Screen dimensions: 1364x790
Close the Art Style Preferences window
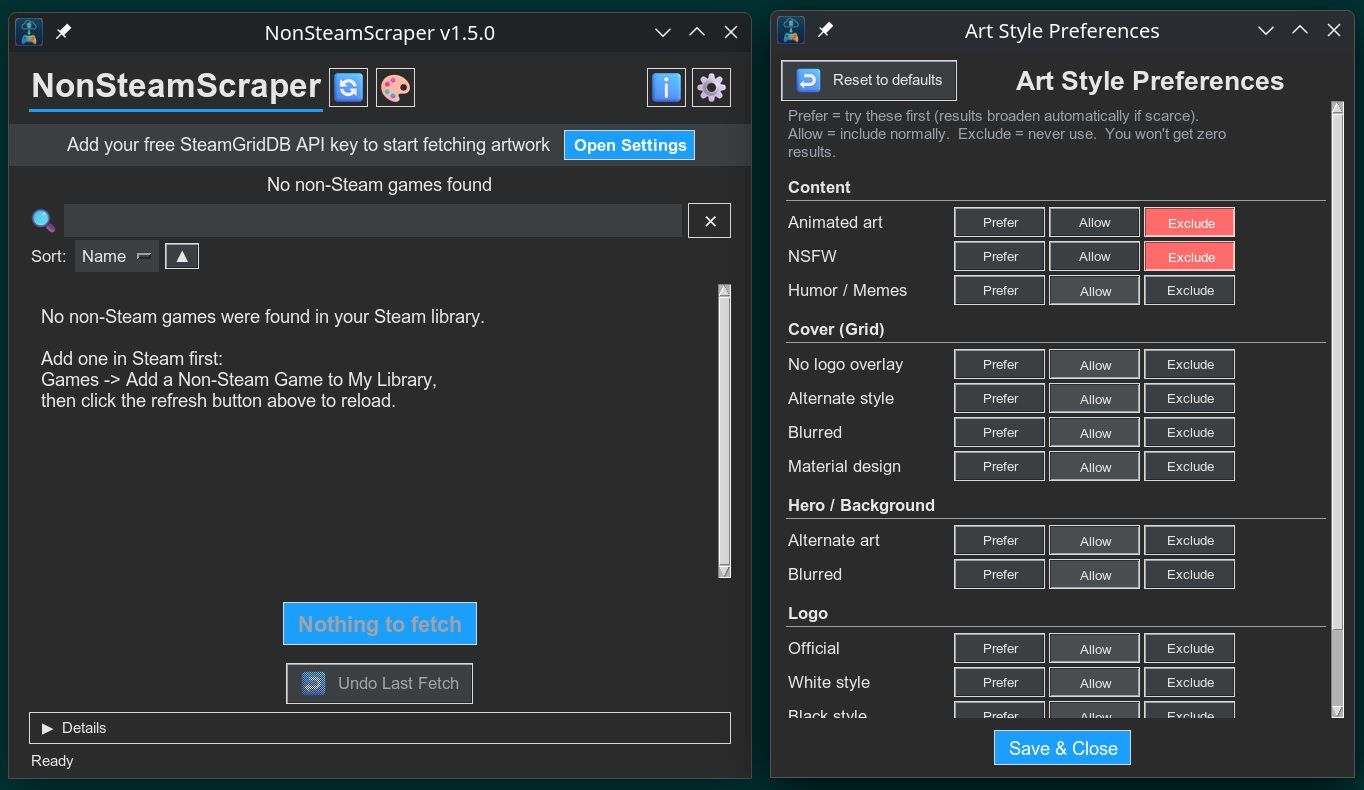1334,30
